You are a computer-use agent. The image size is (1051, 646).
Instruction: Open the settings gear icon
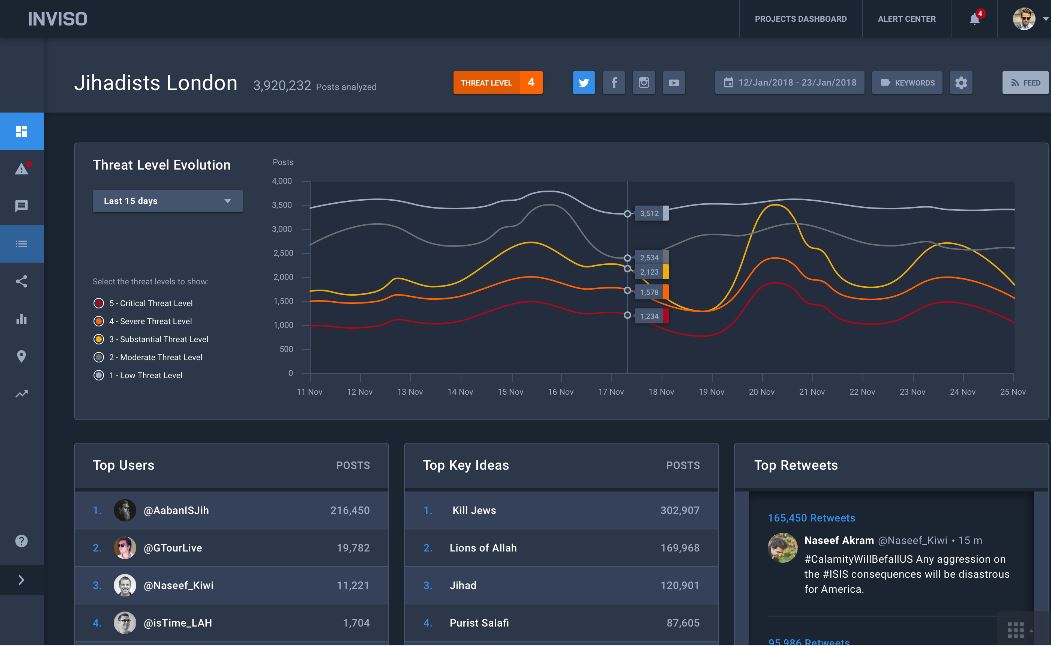click(961, 83)
